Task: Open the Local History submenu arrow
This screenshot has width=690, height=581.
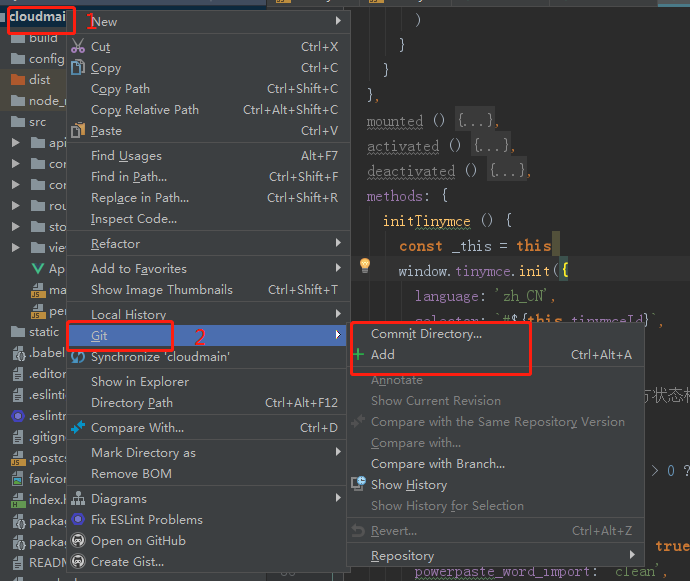Action: (338, 313)
